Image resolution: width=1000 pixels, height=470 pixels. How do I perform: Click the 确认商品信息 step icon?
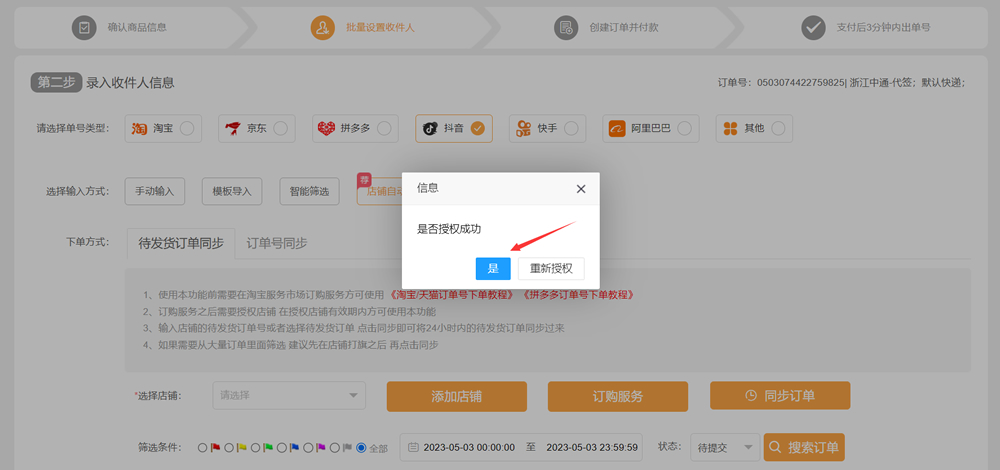pyautogui.click(x=84, y=27)
